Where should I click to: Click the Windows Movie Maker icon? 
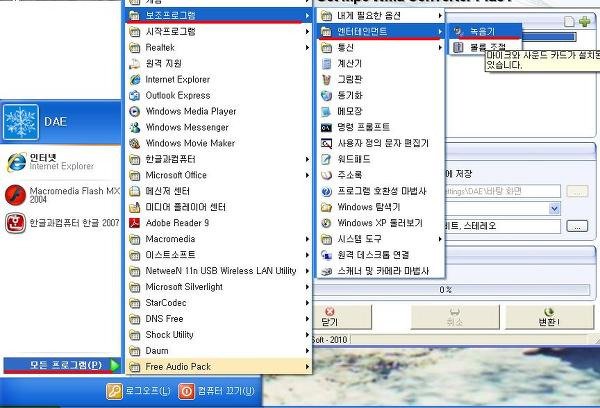[135, 143]
